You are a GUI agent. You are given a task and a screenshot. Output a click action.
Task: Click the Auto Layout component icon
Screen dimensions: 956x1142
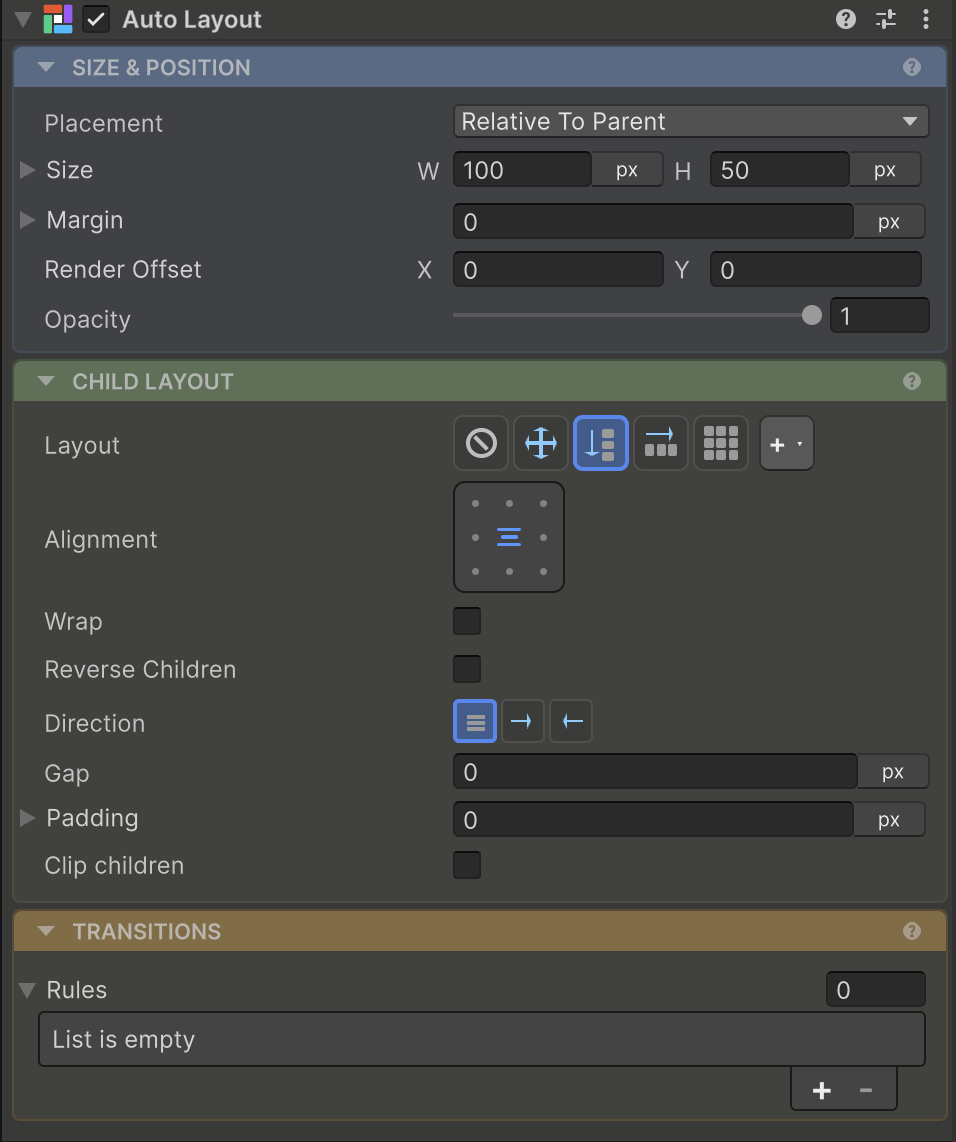click(x=58, y=20)
